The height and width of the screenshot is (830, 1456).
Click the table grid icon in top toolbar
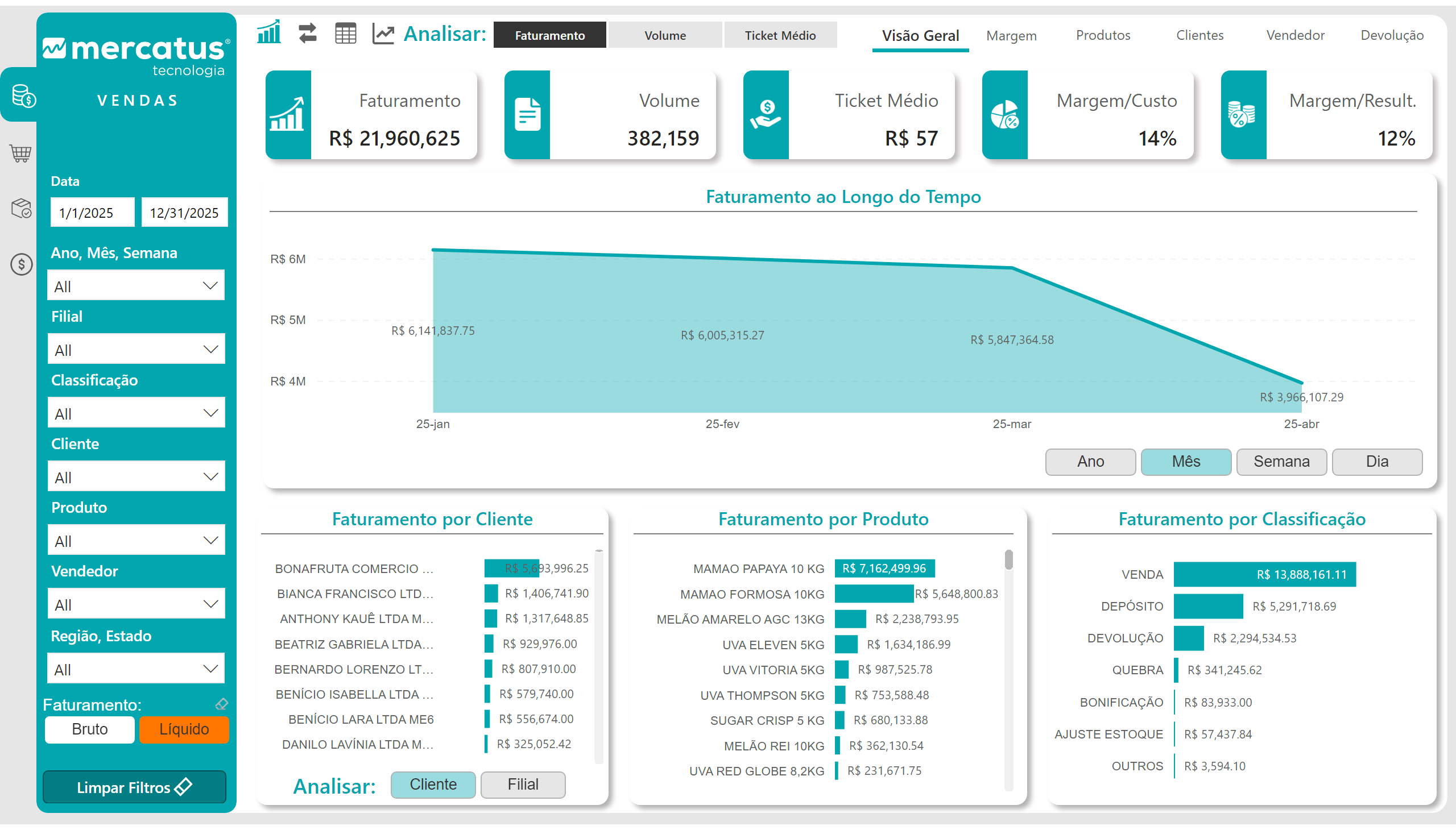345,34
